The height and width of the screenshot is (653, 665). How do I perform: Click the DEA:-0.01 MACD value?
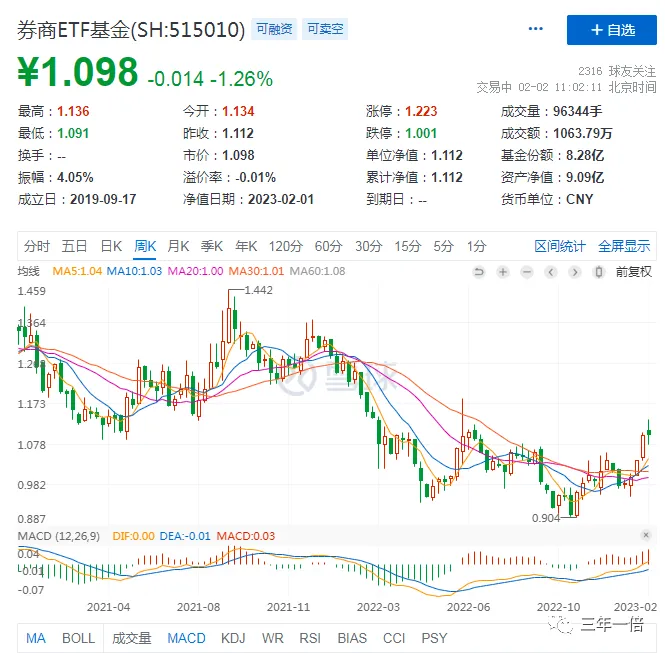[185, 536]
